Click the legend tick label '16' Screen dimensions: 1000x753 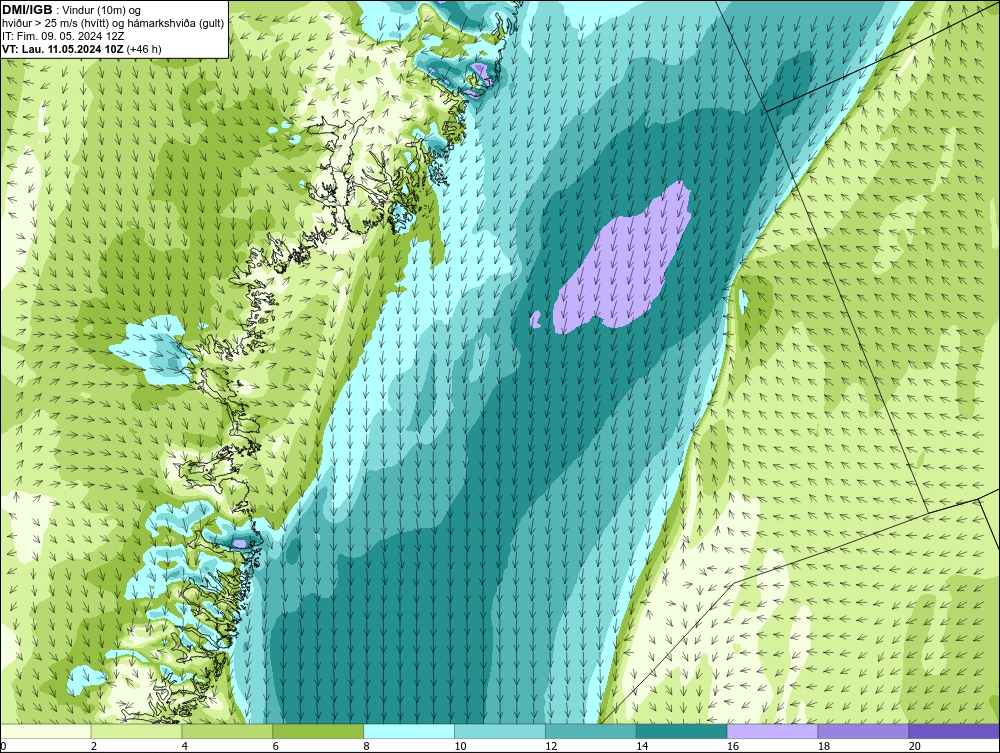click(733, 746)
